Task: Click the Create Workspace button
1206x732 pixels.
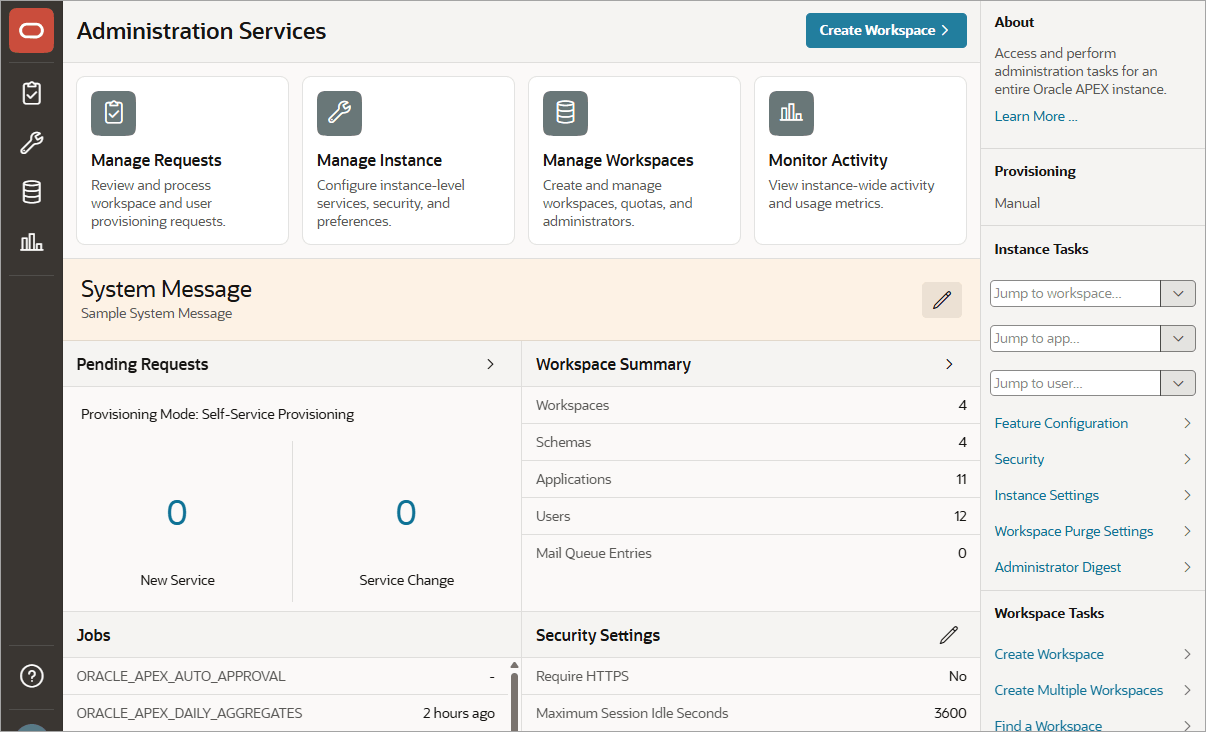Action: point(886,30)
